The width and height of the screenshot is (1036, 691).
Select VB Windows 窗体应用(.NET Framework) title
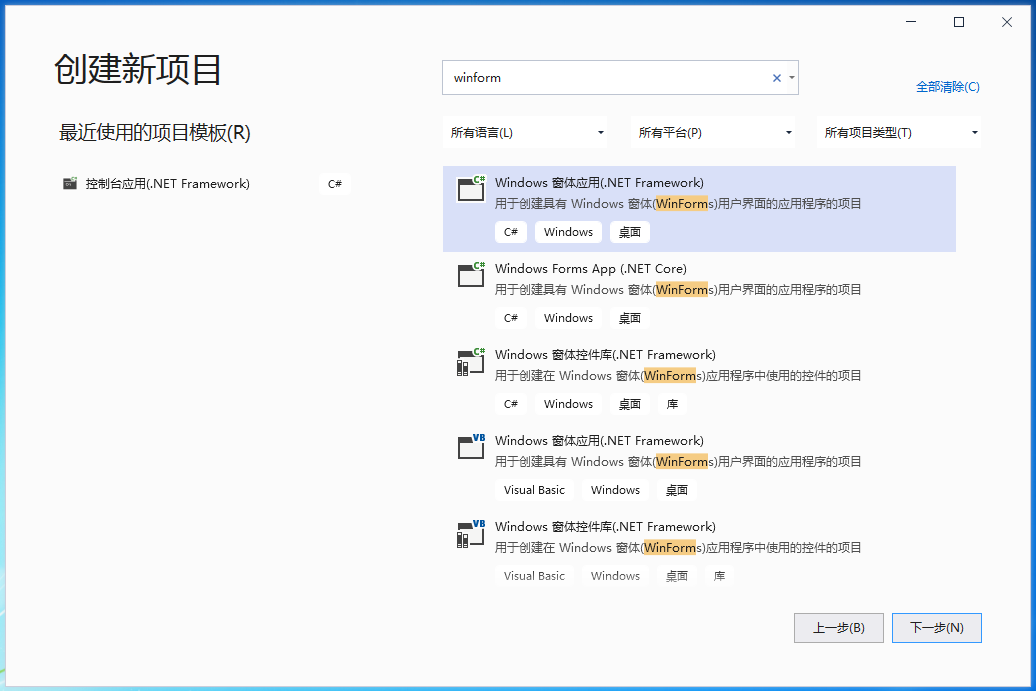599,441
